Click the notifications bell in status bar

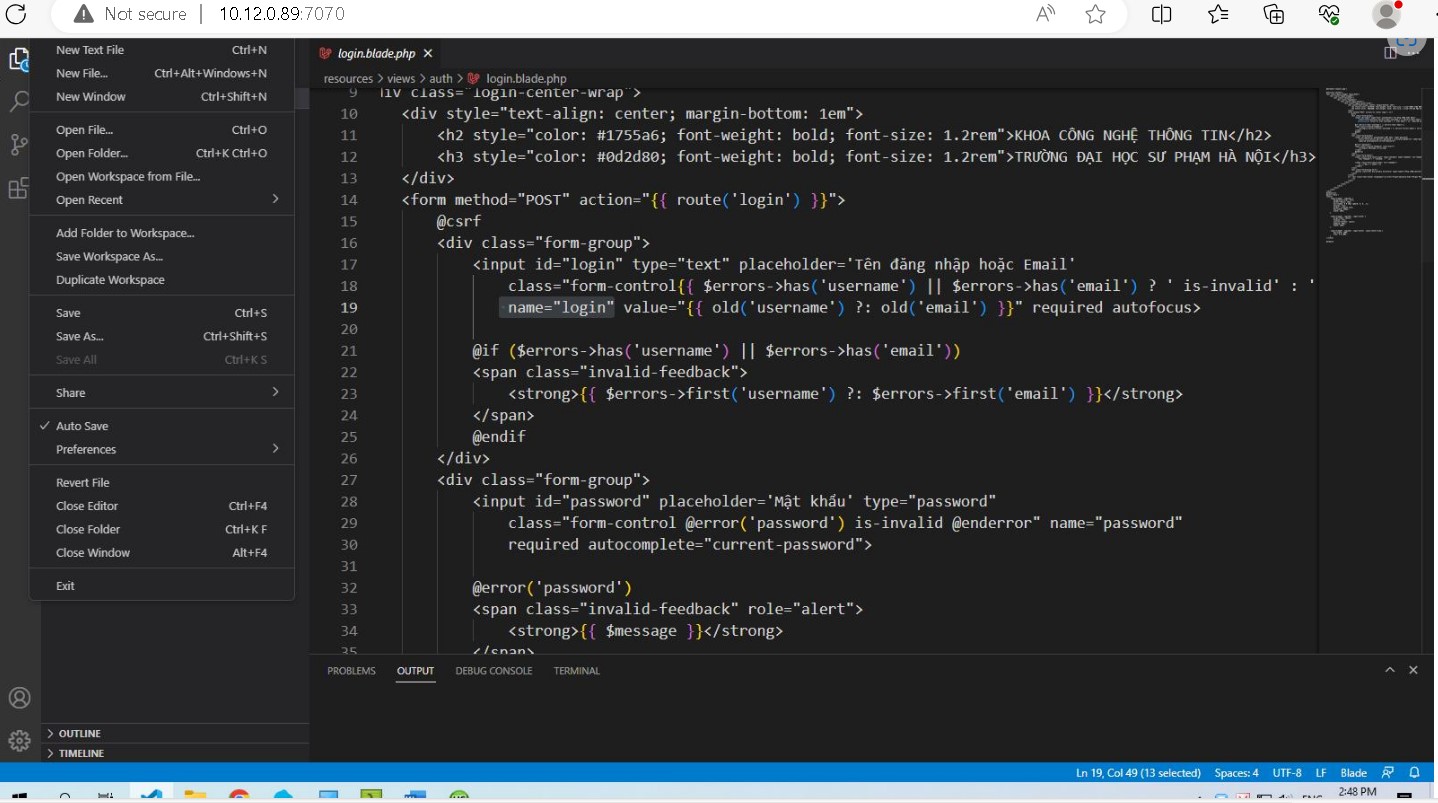(x=1414, y=773)
